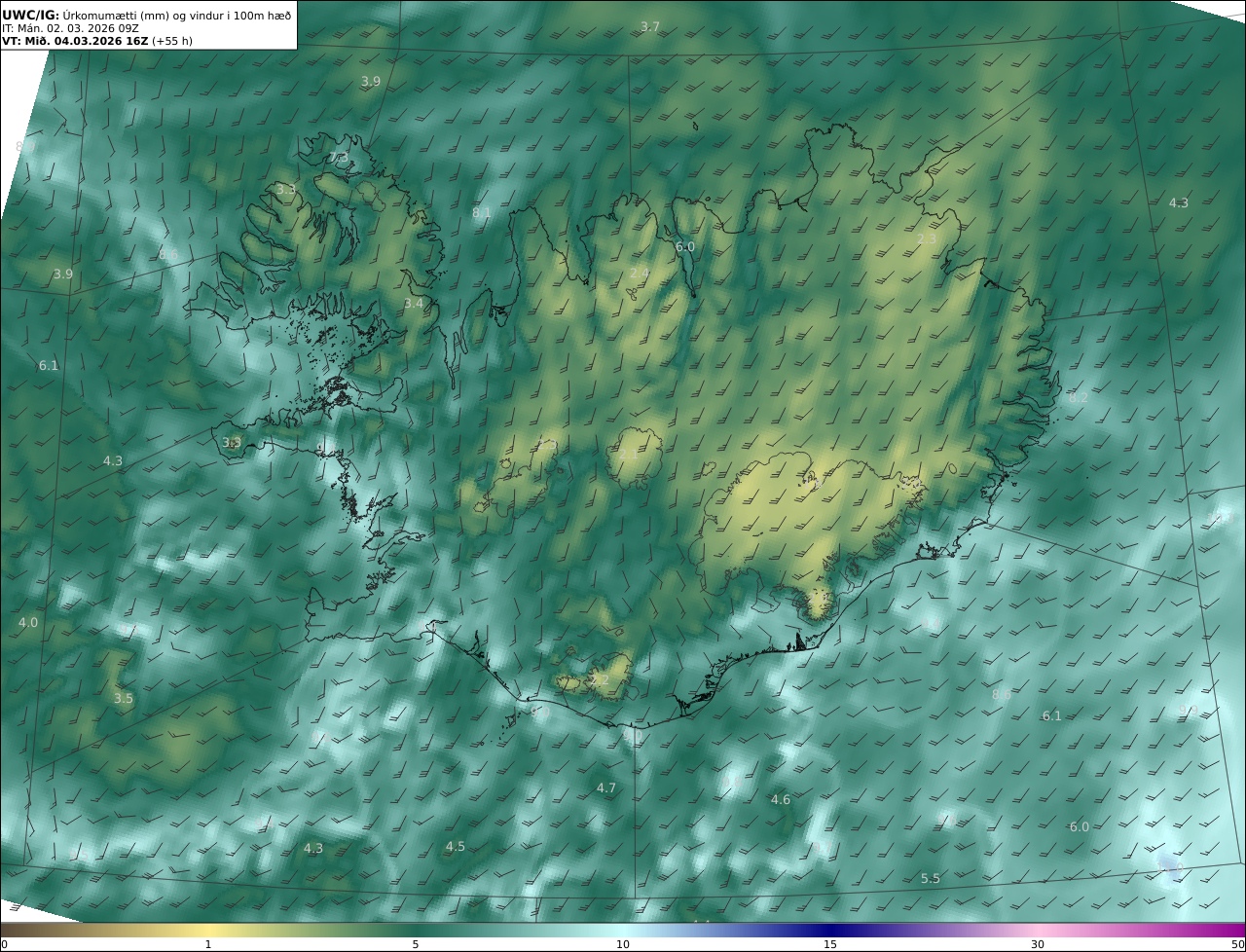1246x952 pixels.
Task: Click the '3.7' value label
Action: pos(650,26)
